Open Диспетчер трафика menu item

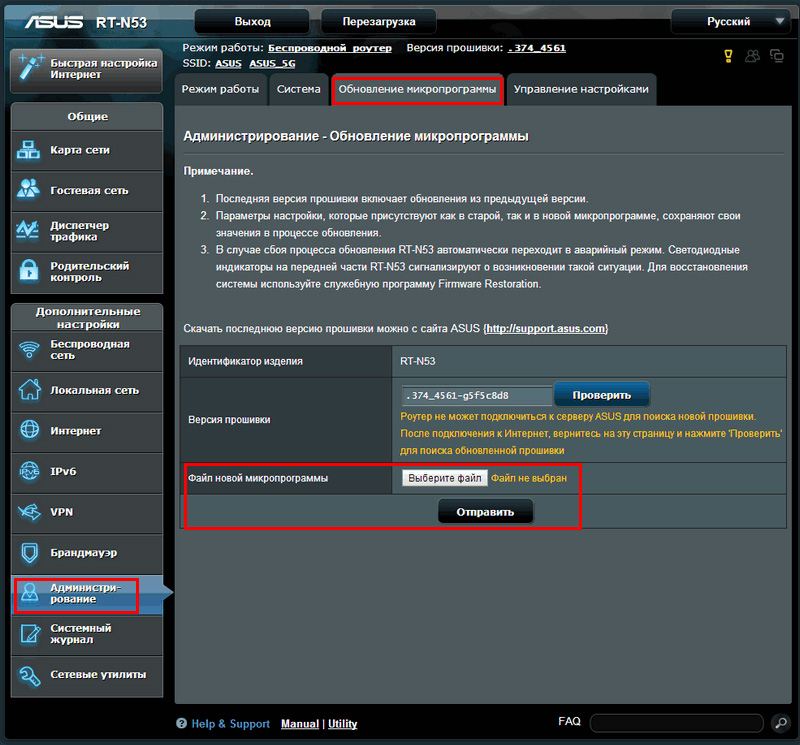click(x=87, y=231)
